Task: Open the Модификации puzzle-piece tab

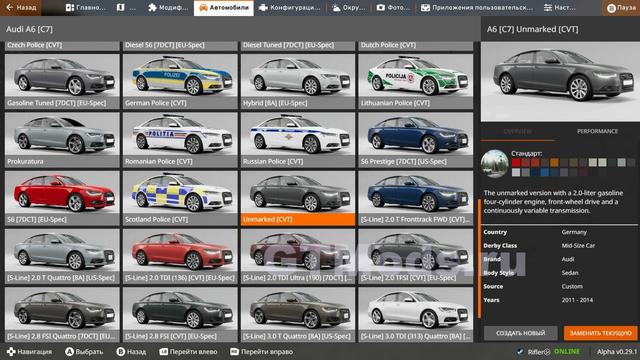Action: point(168,7)
